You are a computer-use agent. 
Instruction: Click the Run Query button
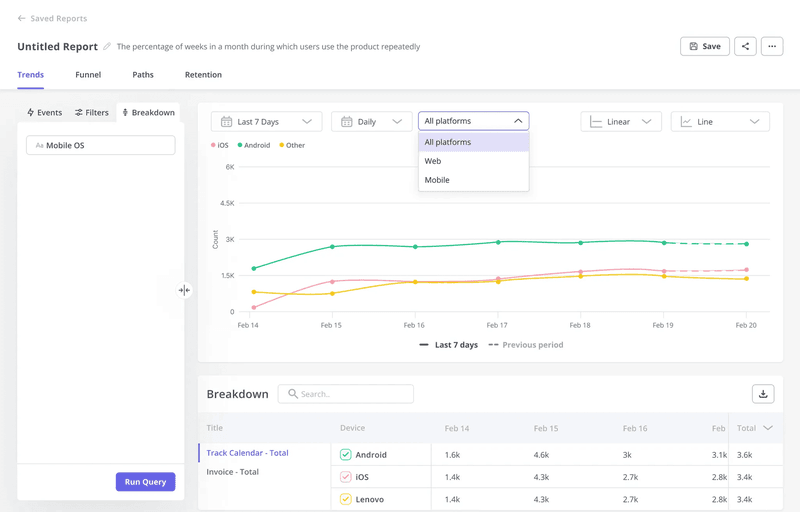(145, 482)
